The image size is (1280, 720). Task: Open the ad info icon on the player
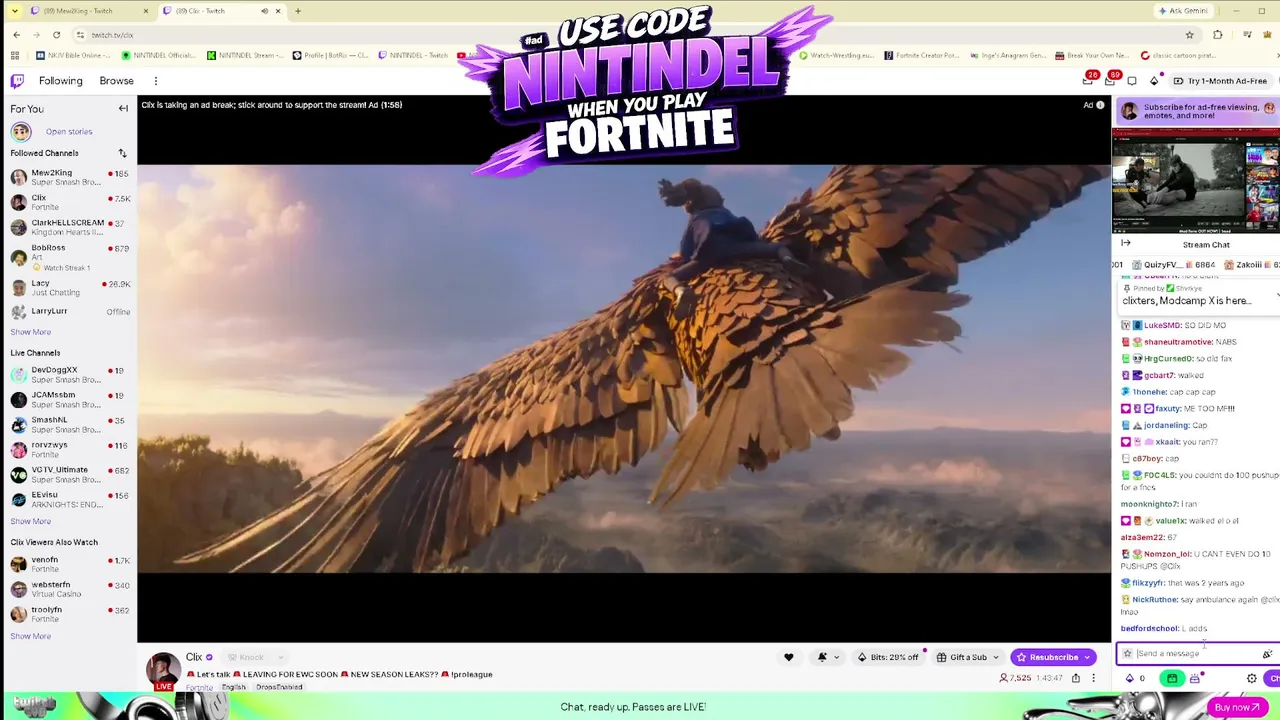click(1100, 105)
